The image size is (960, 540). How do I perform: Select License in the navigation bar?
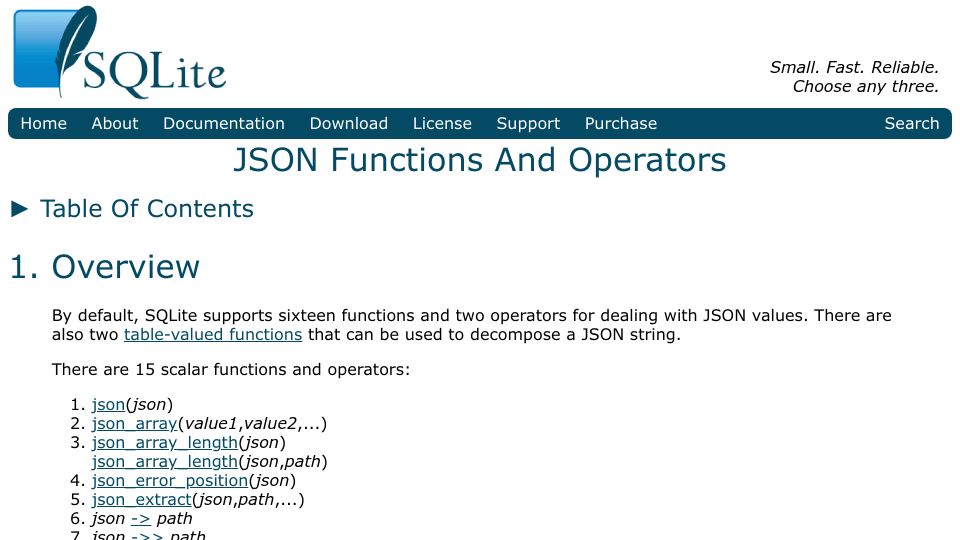[x=442, y=124]
